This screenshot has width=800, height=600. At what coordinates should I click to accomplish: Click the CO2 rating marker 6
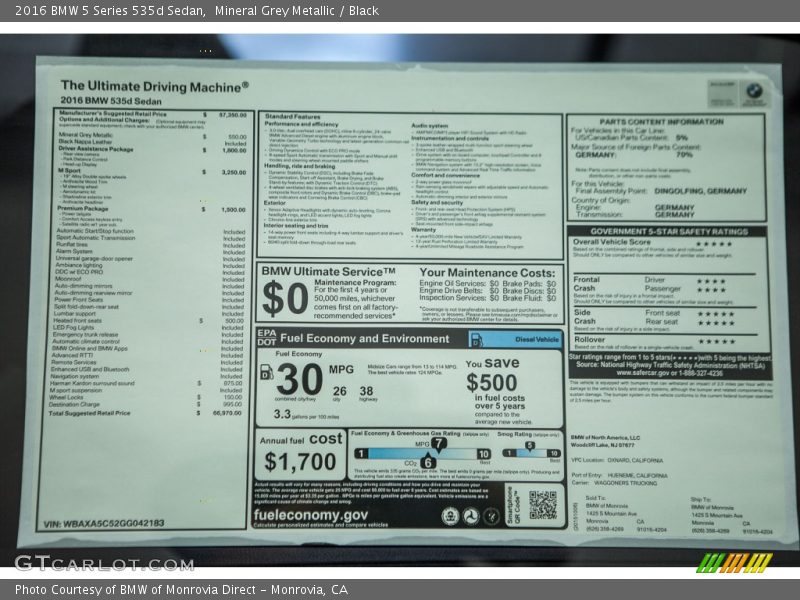(427, 462)
